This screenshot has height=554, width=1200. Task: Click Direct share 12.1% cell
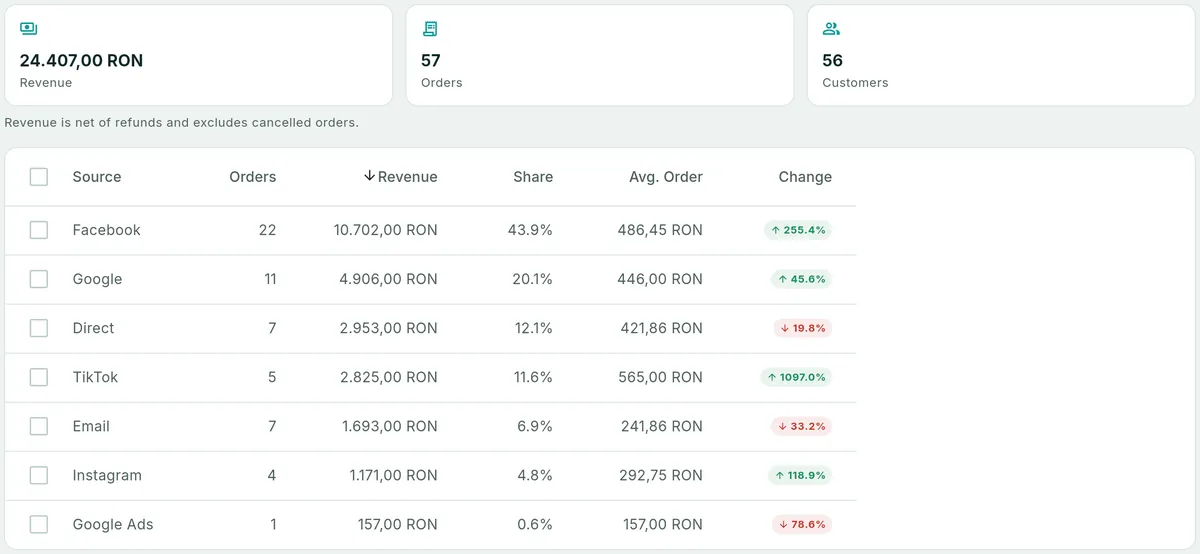coord(533,328)
